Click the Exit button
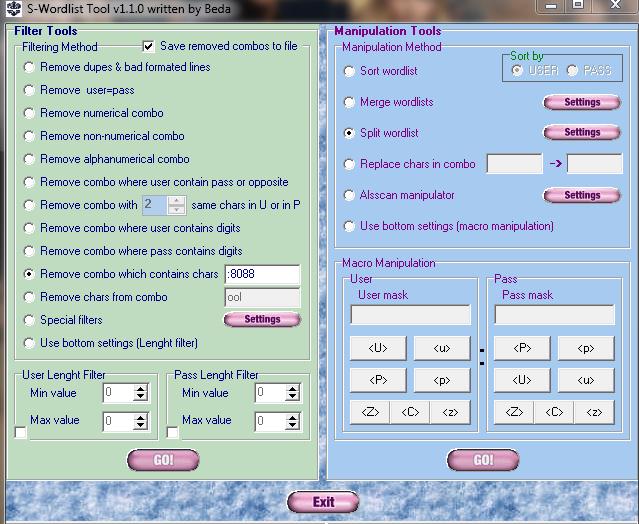The image size is (639, 524). pyautogui.click(x=323, y=502)
